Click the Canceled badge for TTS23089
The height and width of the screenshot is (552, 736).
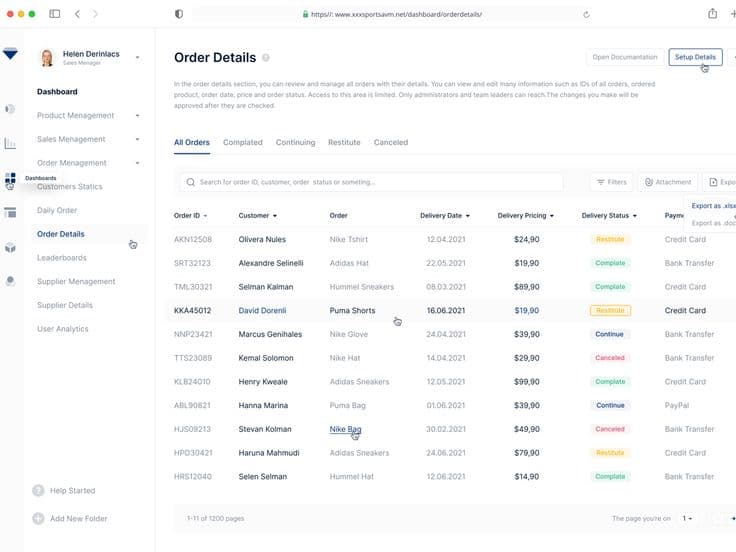(610, 358)
